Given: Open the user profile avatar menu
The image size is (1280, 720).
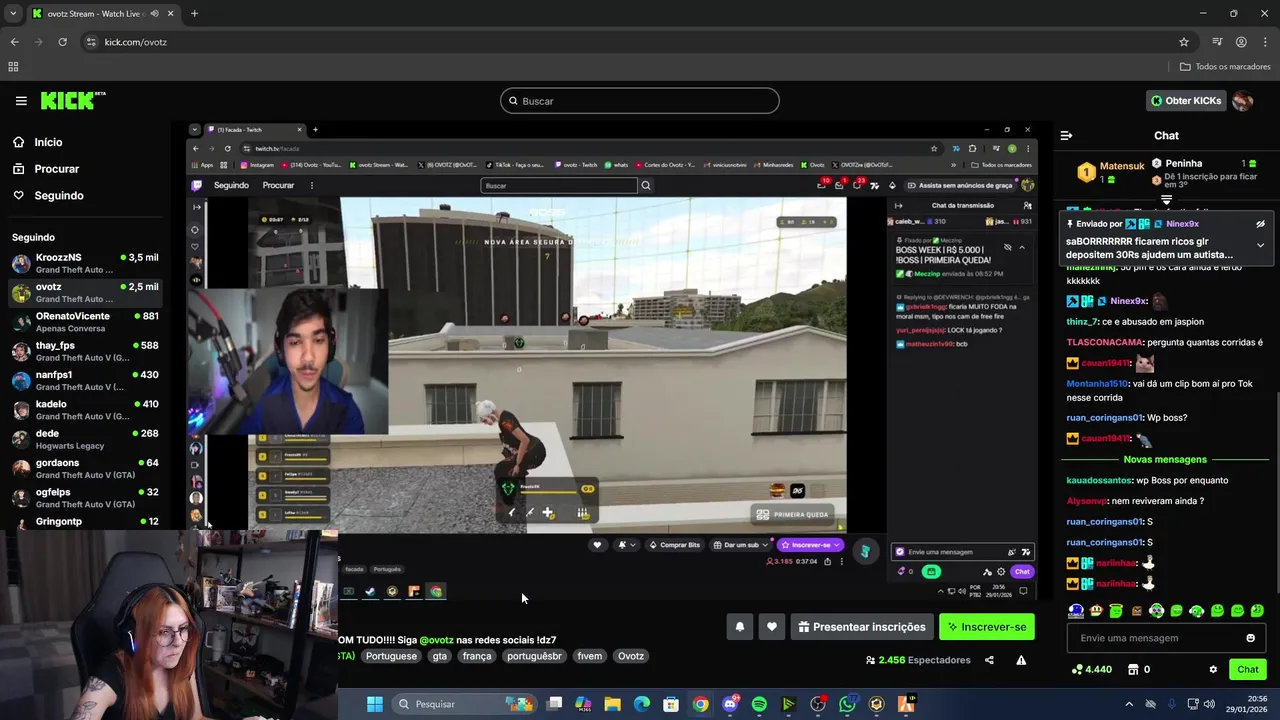Looking at the screenshot, I should click(1243, 101).
